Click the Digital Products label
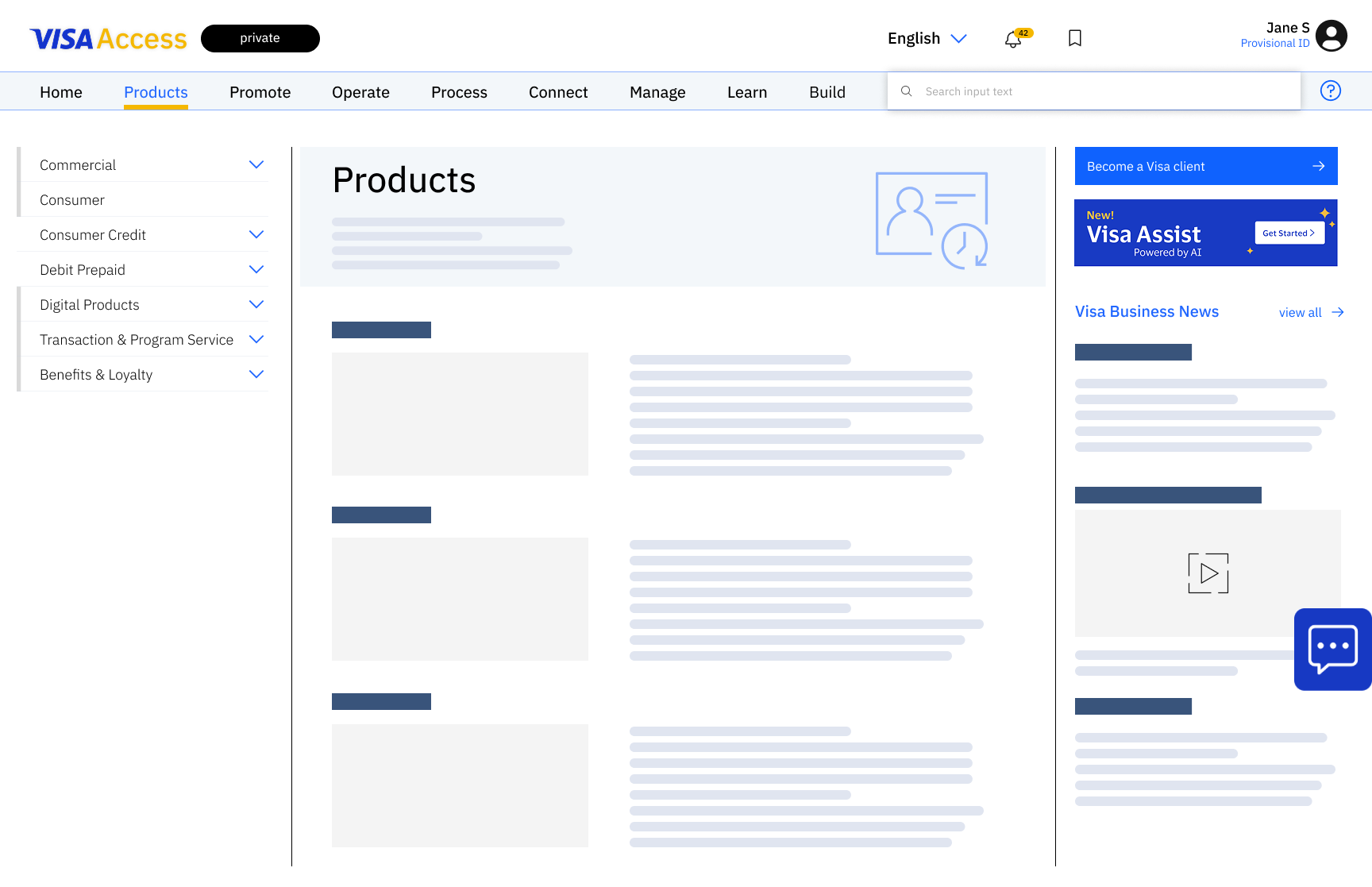1372x887 pixels. 90,305
